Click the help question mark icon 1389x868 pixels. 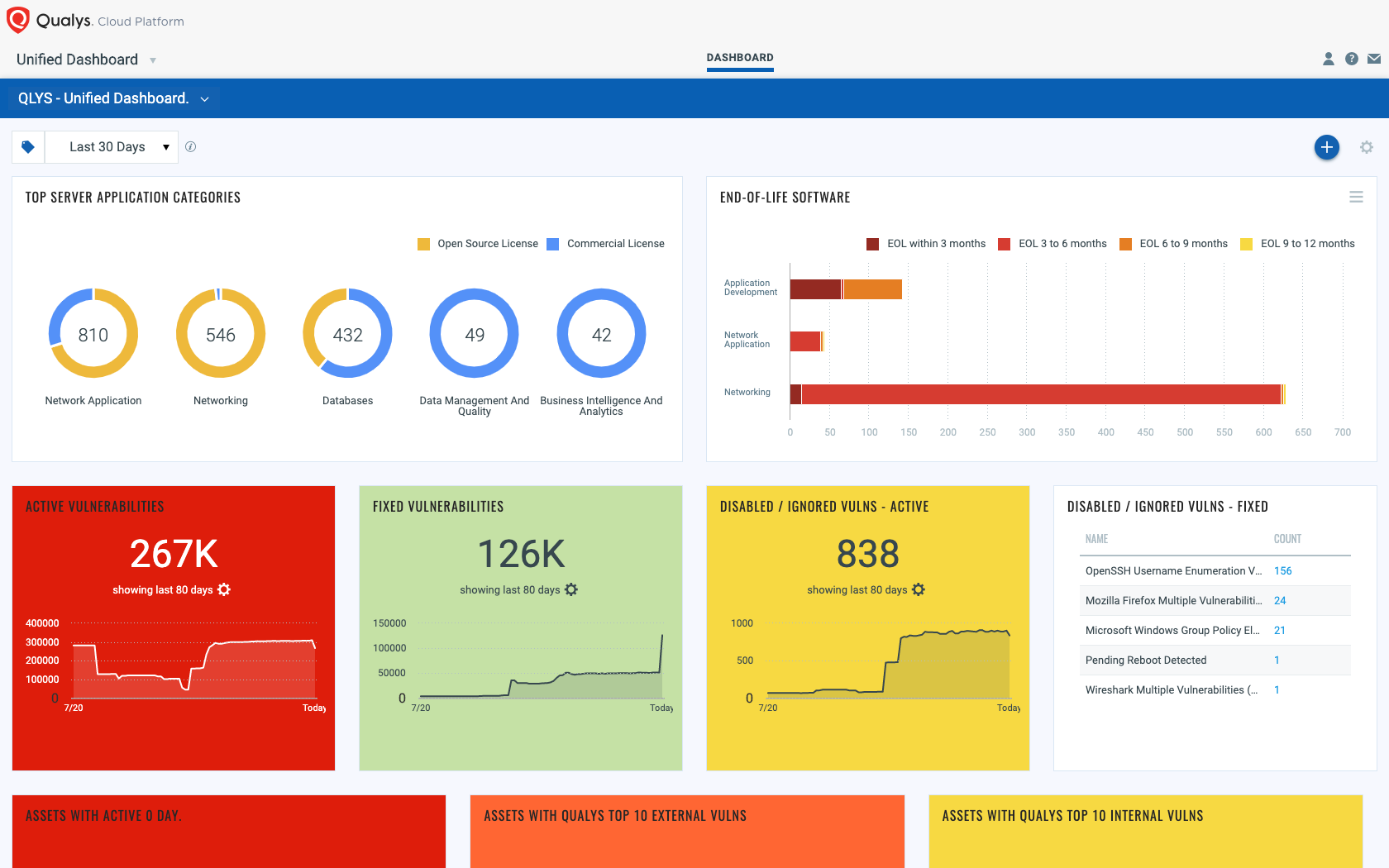[x=1351, y=59]
